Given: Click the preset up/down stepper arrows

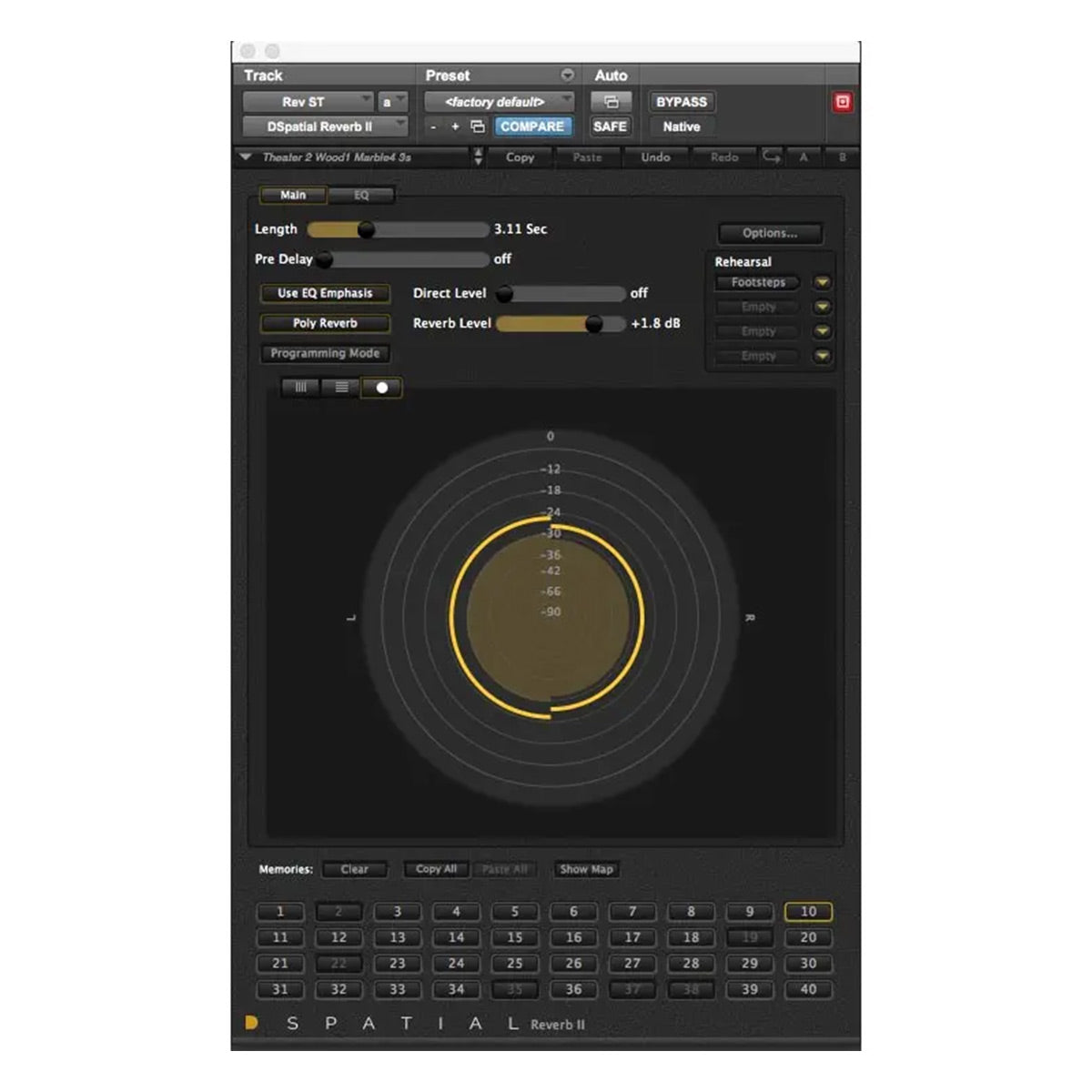Looking at the screenshot, I should tap(479, 157).
